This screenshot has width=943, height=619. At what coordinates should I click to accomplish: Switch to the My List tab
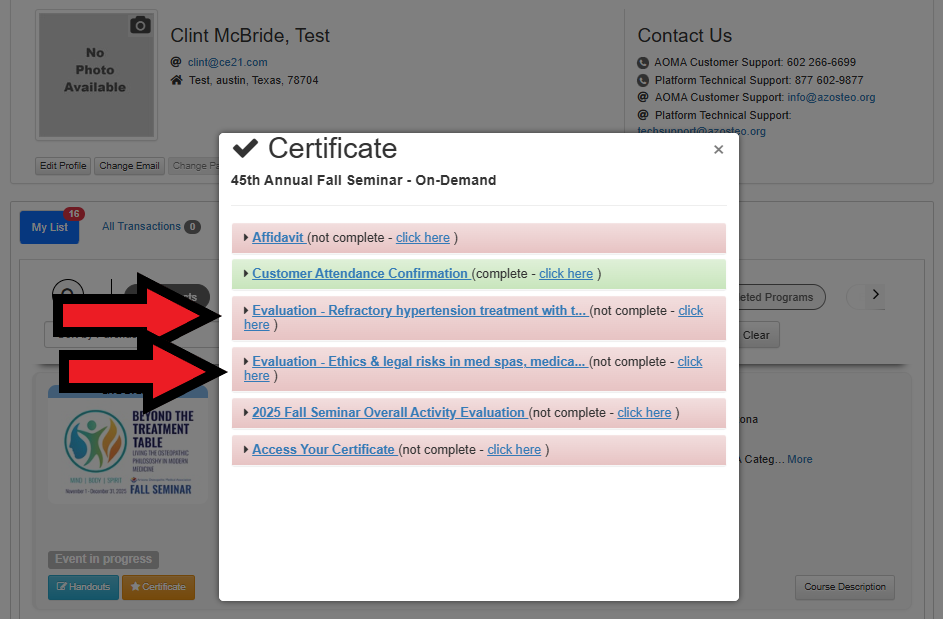tap(49, 227)
